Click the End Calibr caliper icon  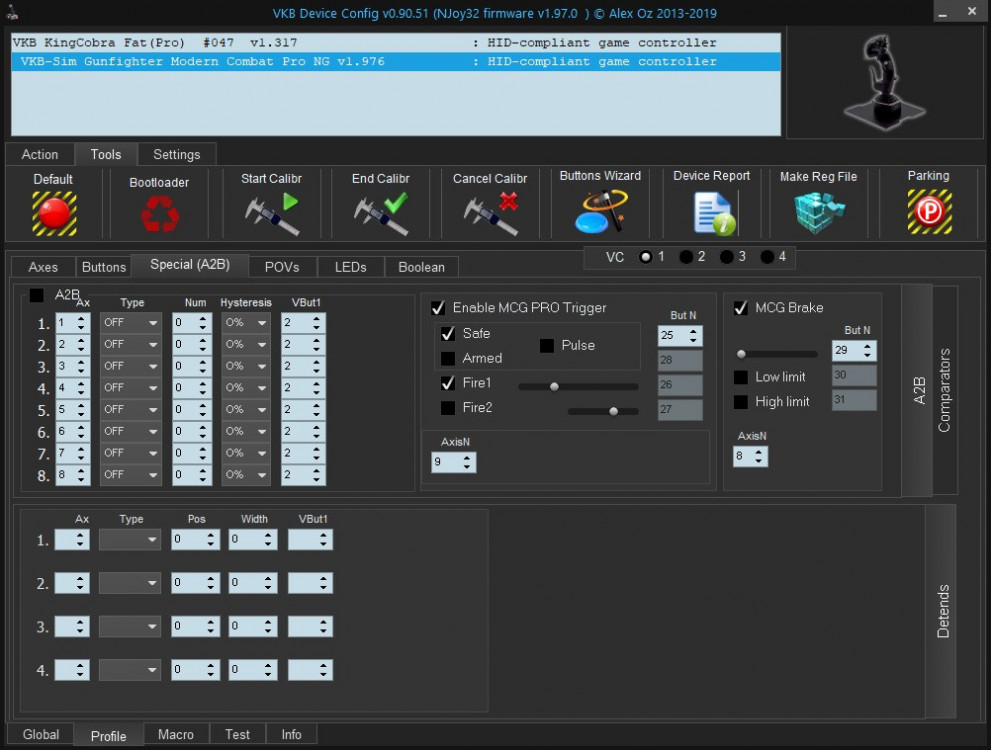(x=380, y=213)
